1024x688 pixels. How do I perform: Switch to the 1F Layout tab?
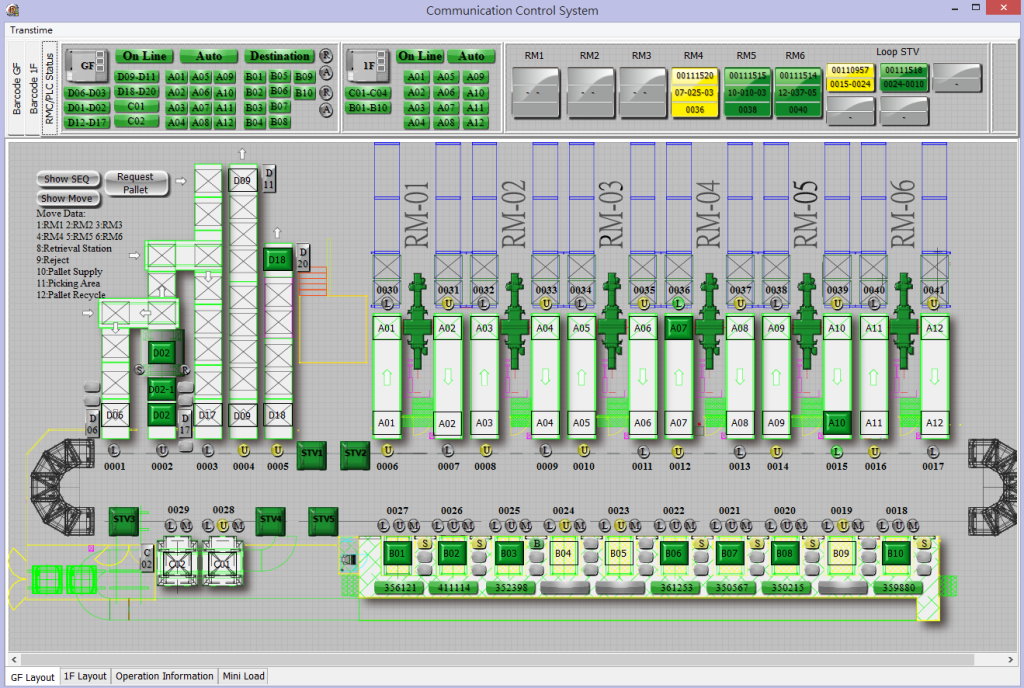coord(85,676)
